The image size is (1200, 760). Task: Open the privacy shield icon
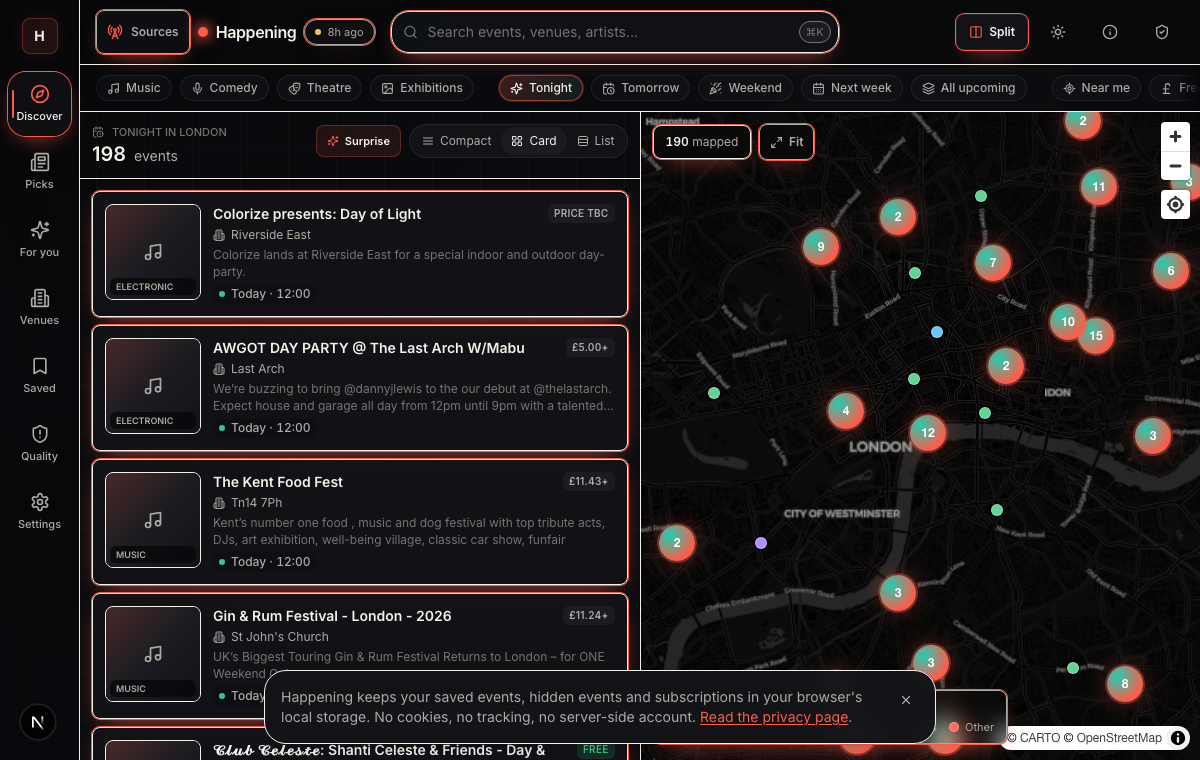pos(1162,32)
